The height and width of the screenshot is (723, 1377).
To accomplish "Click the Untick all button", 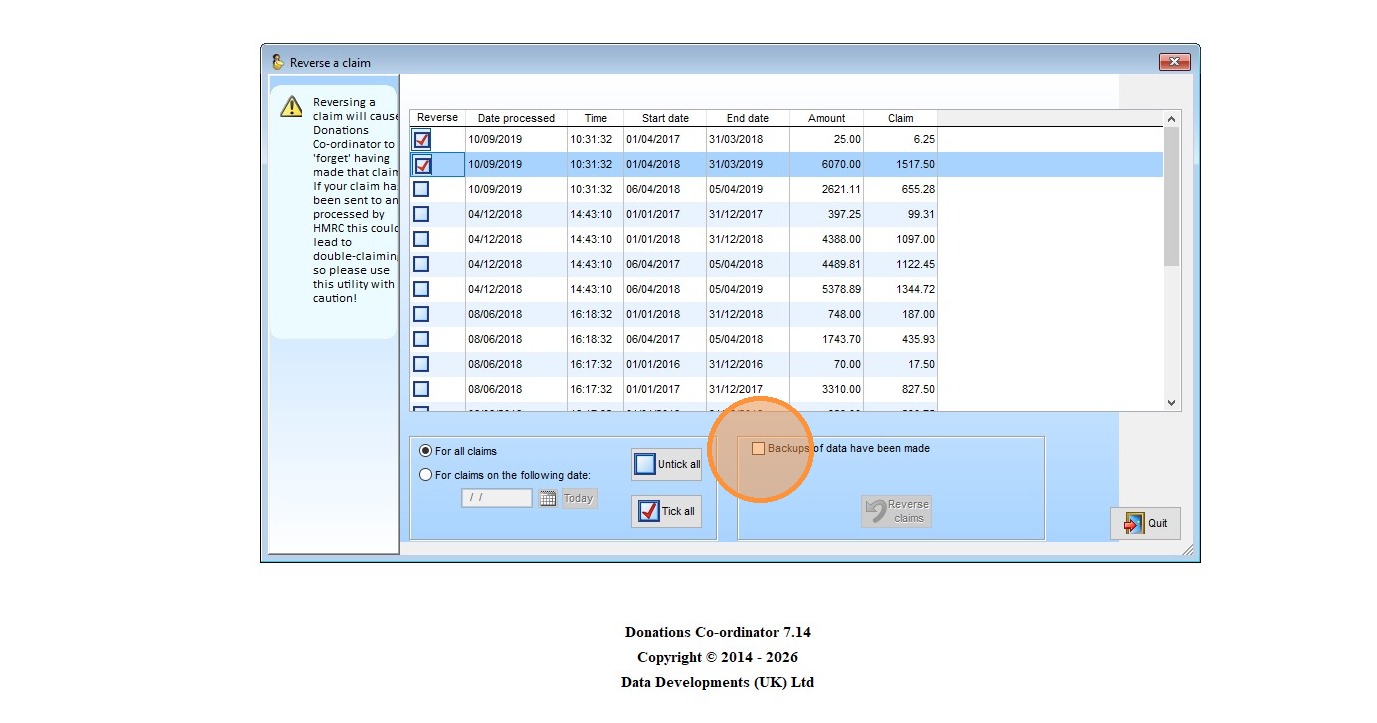I will coord(666,464).
